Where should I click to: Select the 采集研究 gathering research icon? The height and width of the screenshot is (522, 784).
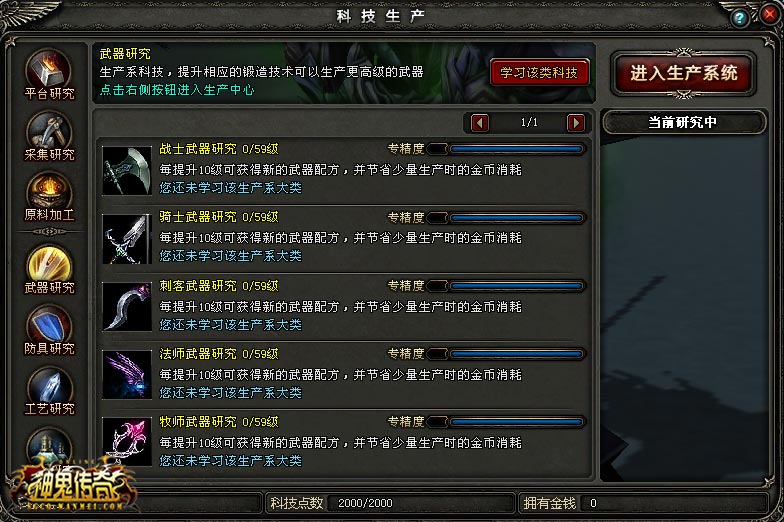click(49, 135)
